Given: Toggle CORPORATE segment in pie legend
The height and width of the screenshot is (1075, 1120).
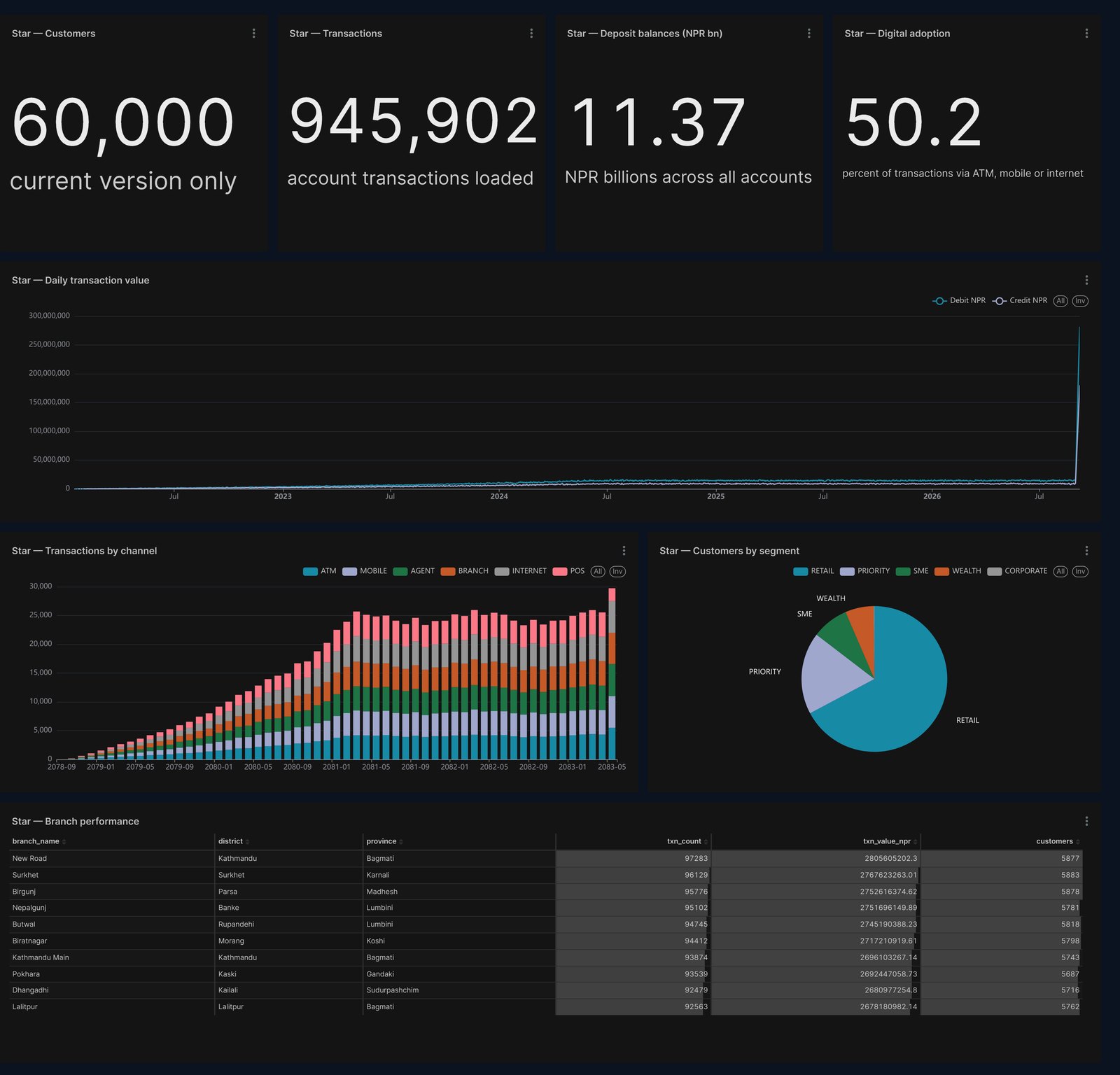Looking at the screenshot, I should tap(1017, 571).
